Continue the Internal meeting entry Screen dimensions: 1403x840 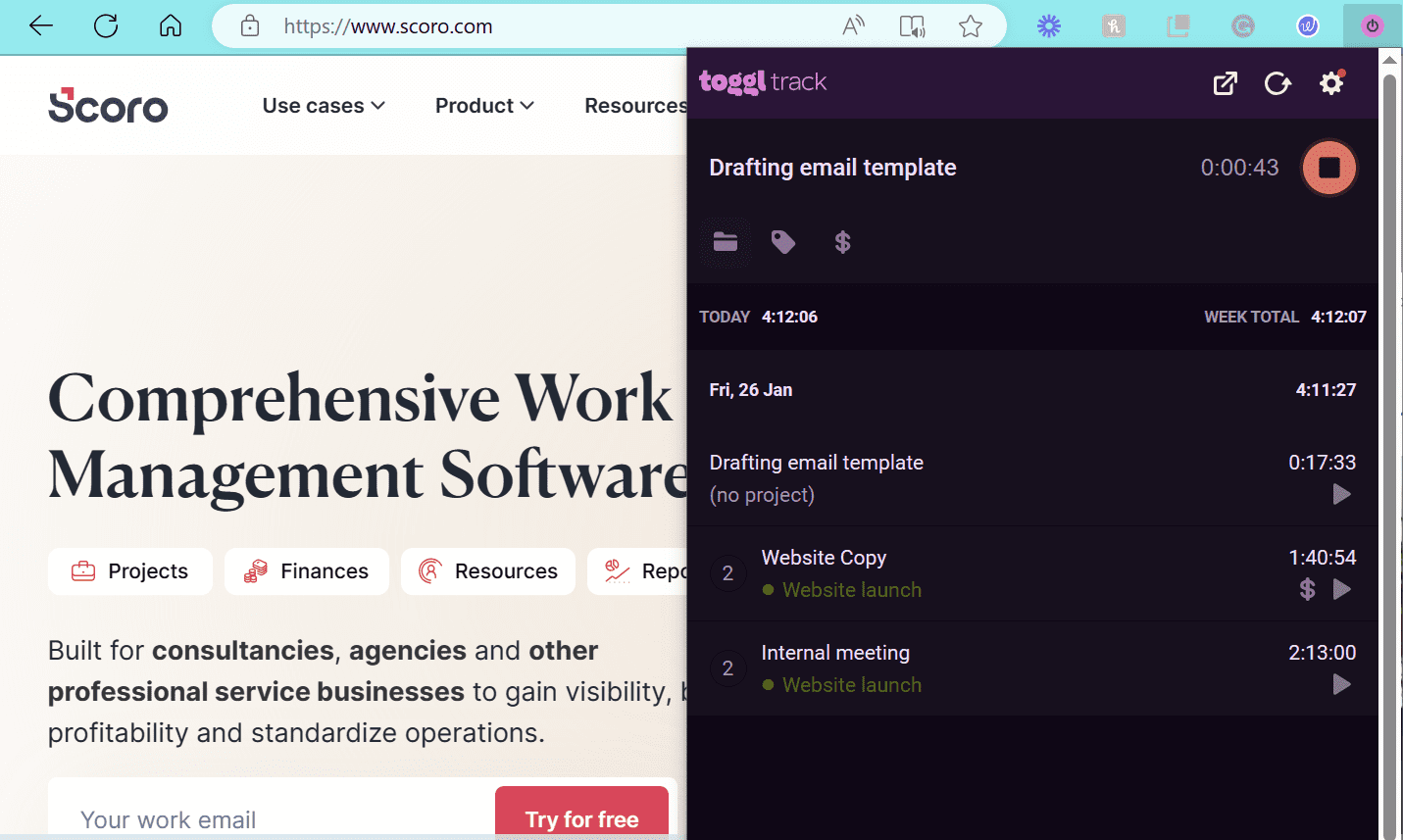pos(1342,684)
